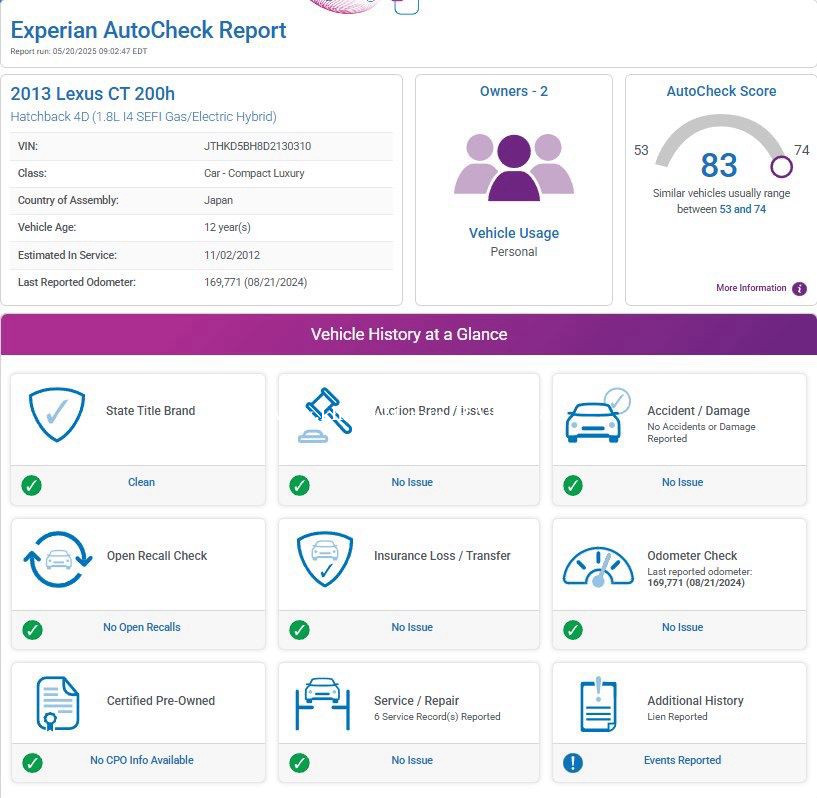Click blue exclamation icon beside Events Reported
Viewport: 817px width, 798px height.
pos(573,763)
